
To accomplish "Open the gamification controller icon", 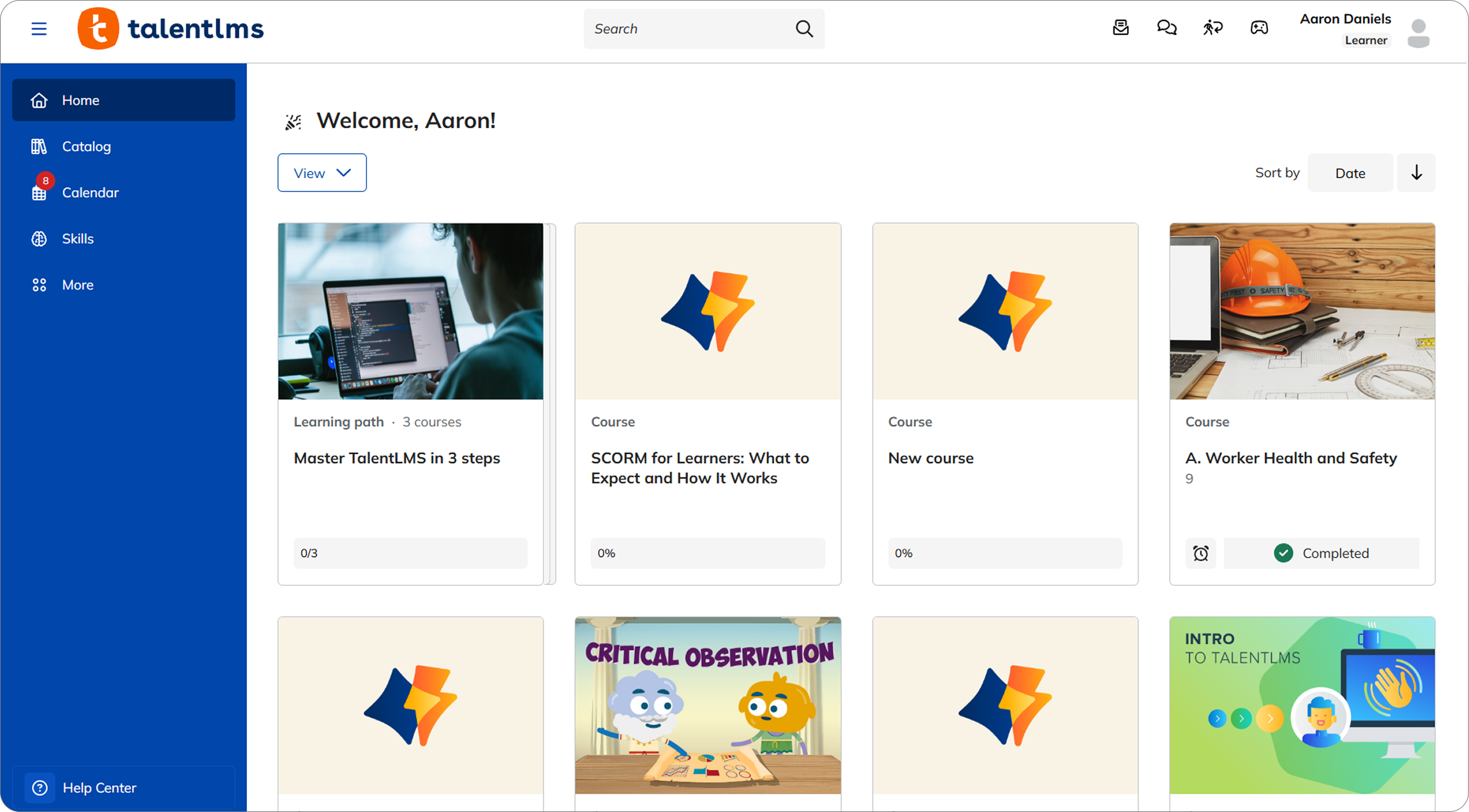I will click(x=1259, y=27).
